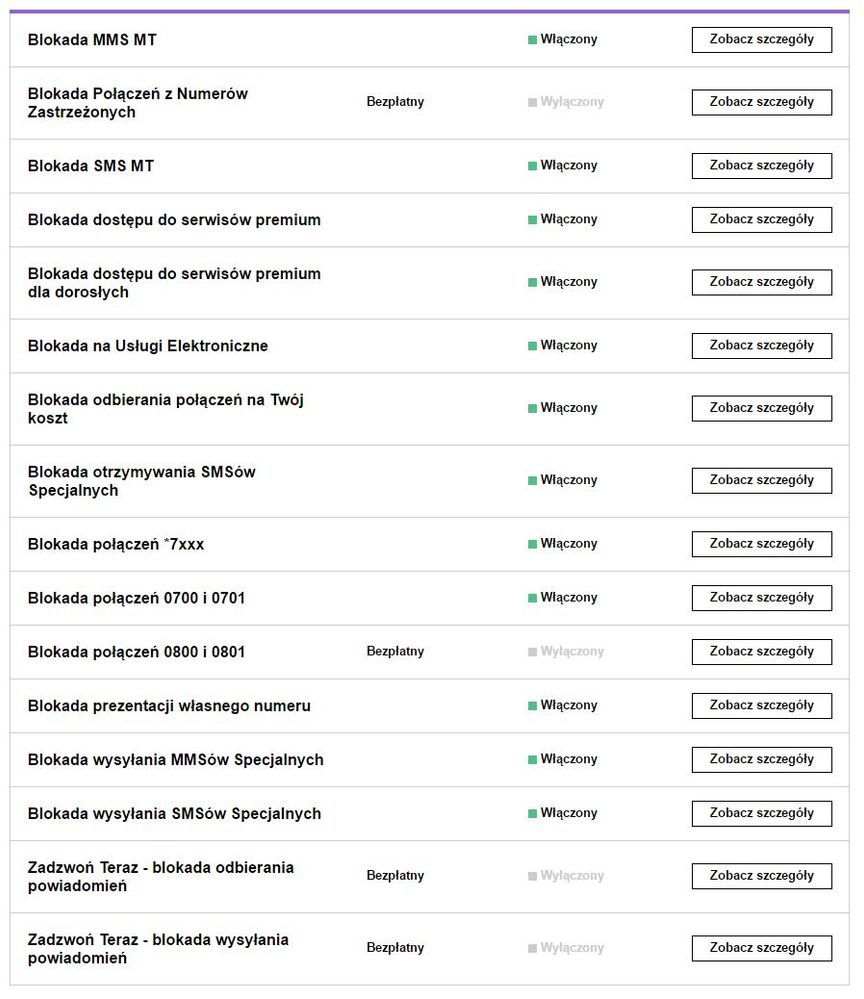Open details for Blokada prezentacji własnego numeru
This screenshot has width=864, height=999.
[x=761, y=706]
